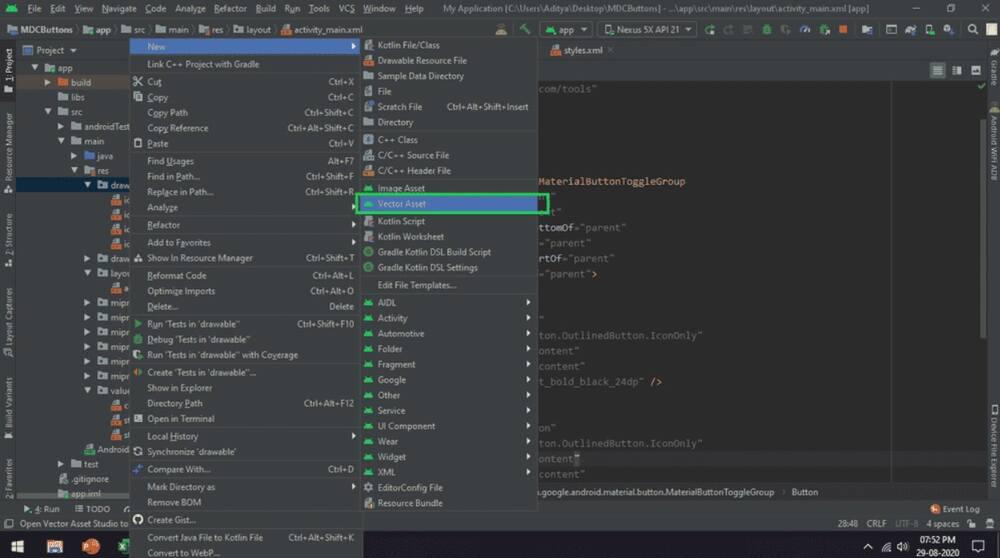Viewport: 1000px width, 558px height.
Task: Toggle the TODO tool window button
Action: tap(92, 509)
